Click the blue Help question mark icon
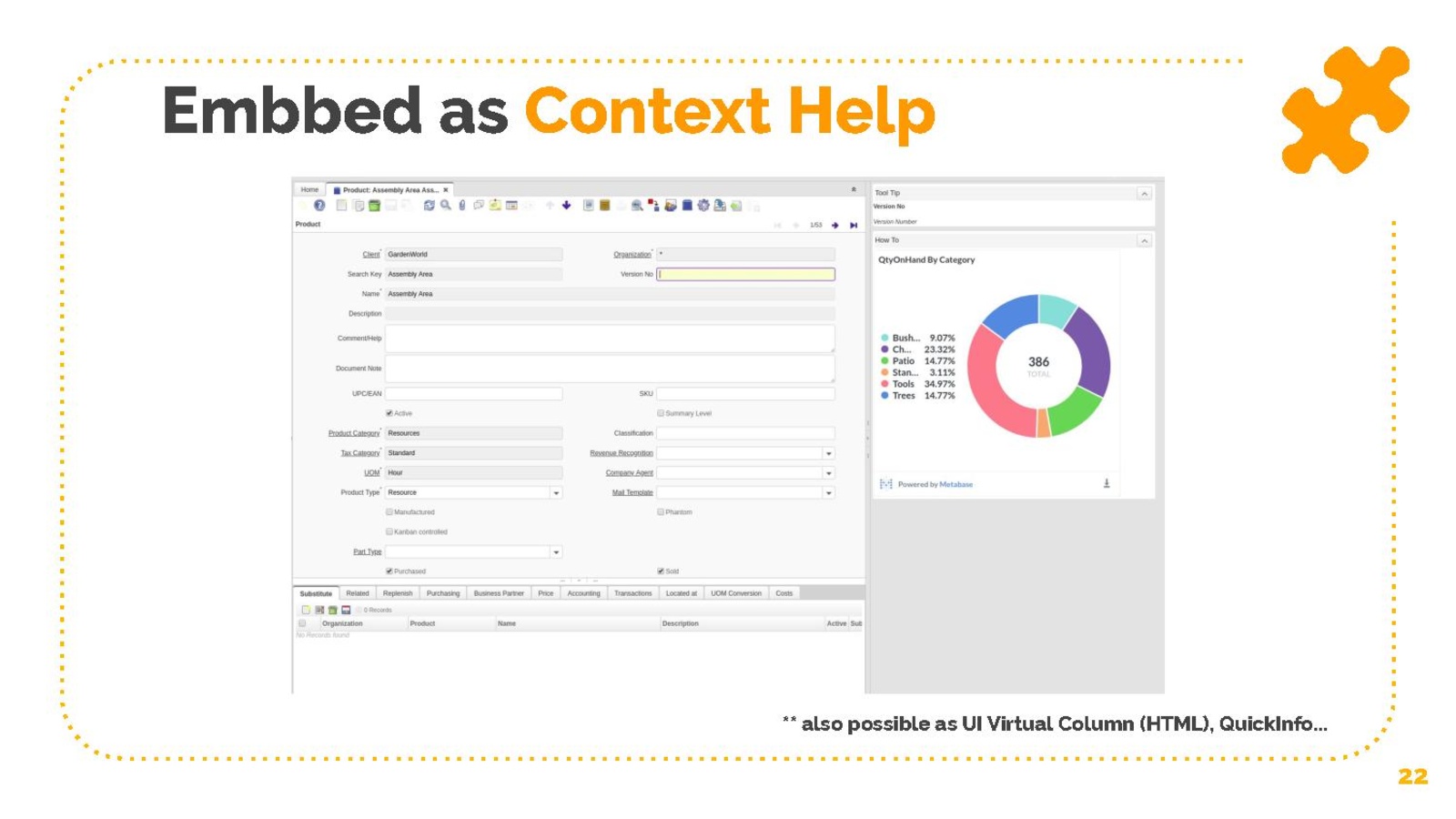Image resolution: width=1456 pixels, height=819 pixels. coord(319,206)
